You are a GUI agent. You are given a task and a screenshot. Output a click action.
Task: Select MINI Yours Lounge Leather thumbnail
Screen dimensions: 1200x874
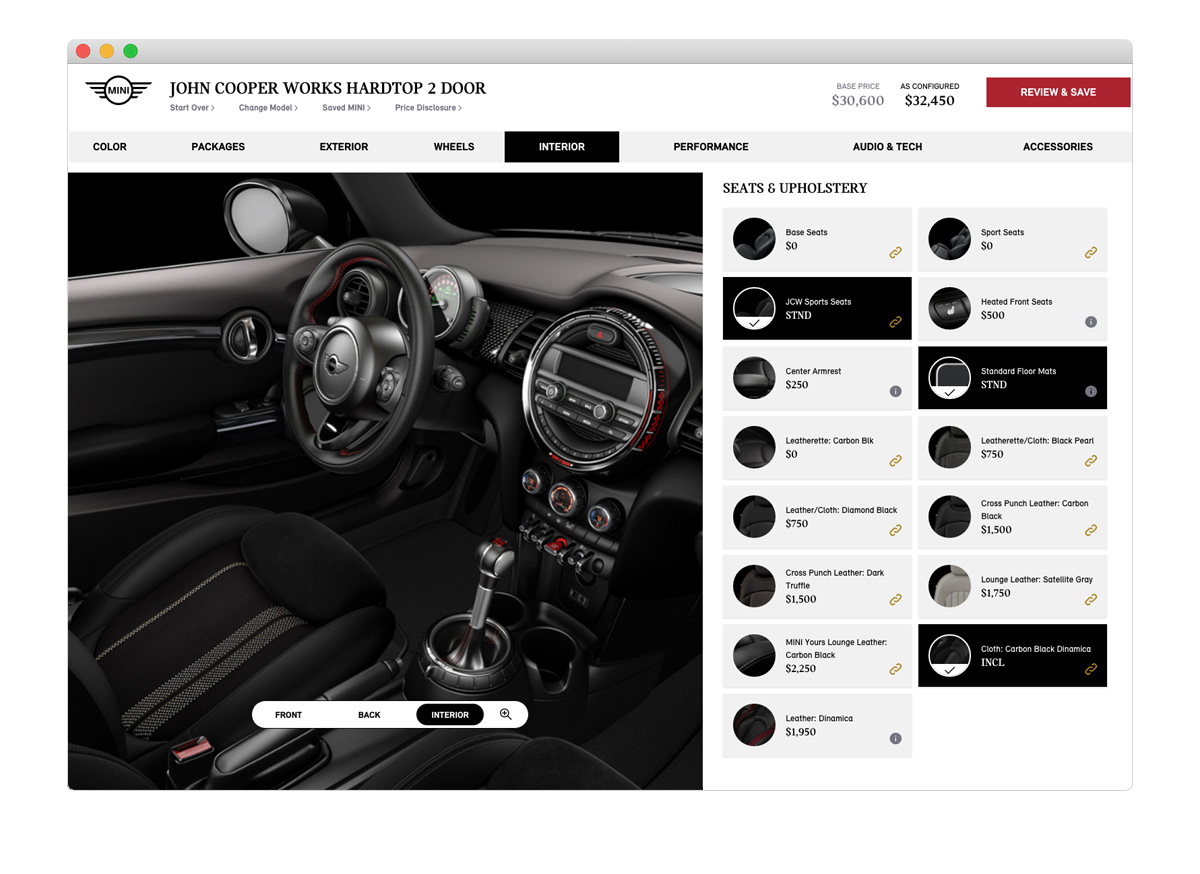(x=754, y=655)
